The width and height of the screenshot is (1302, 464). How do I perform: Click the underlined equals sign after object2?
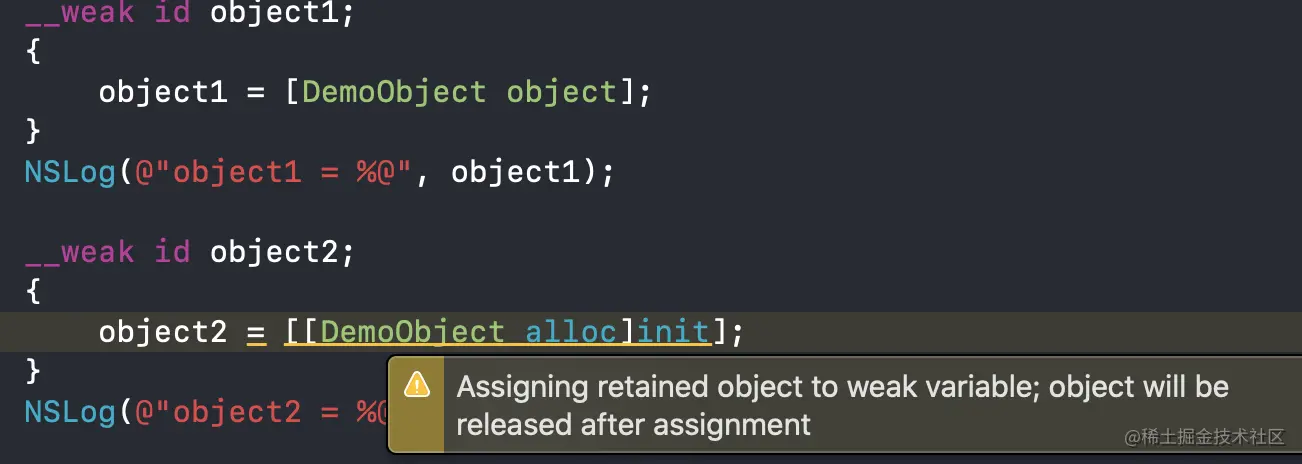point(255,332)
